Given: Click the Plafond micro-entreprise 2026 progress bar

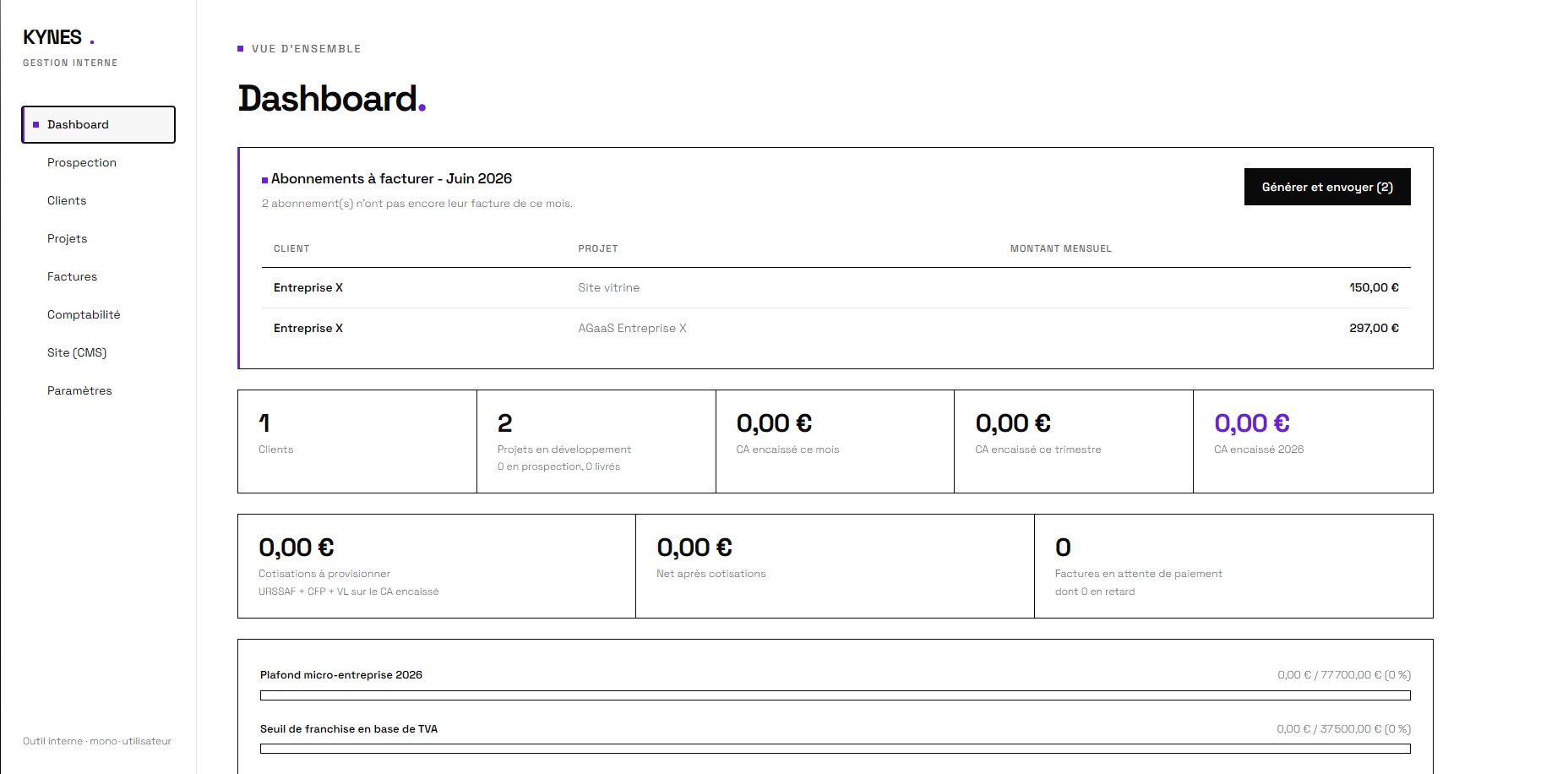Looking at the screenshot, I should (x=836, y=695).
